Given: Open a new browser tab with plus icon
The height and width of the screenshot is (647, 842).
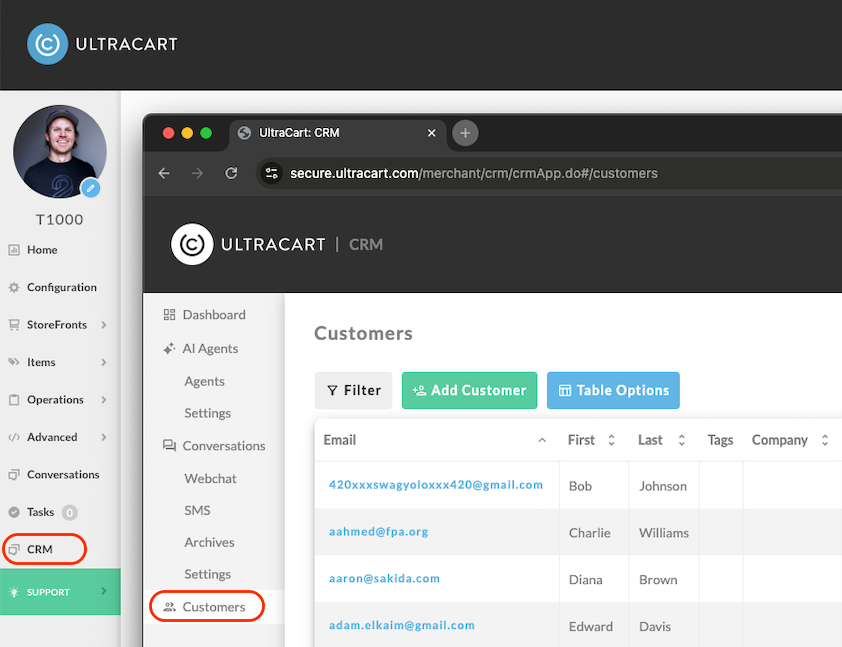Looking at the screenshot, I should tap(465, 133).
